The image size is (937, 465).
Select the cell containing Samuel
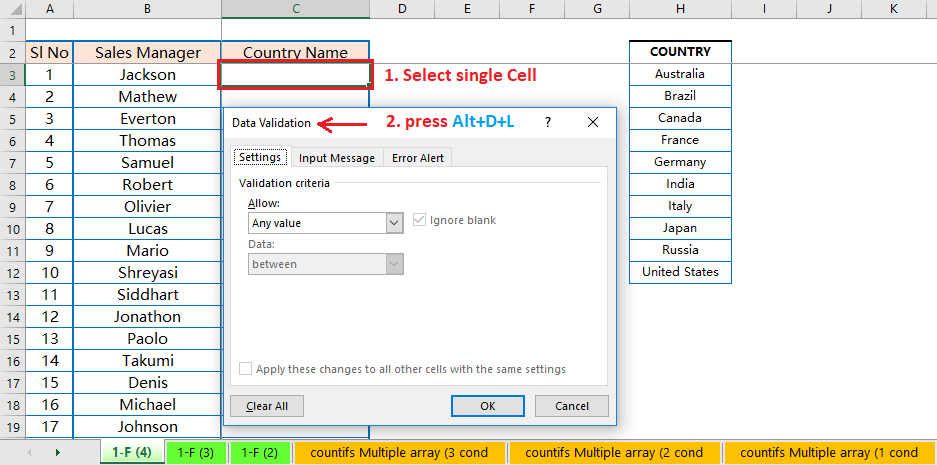(147, 163)
